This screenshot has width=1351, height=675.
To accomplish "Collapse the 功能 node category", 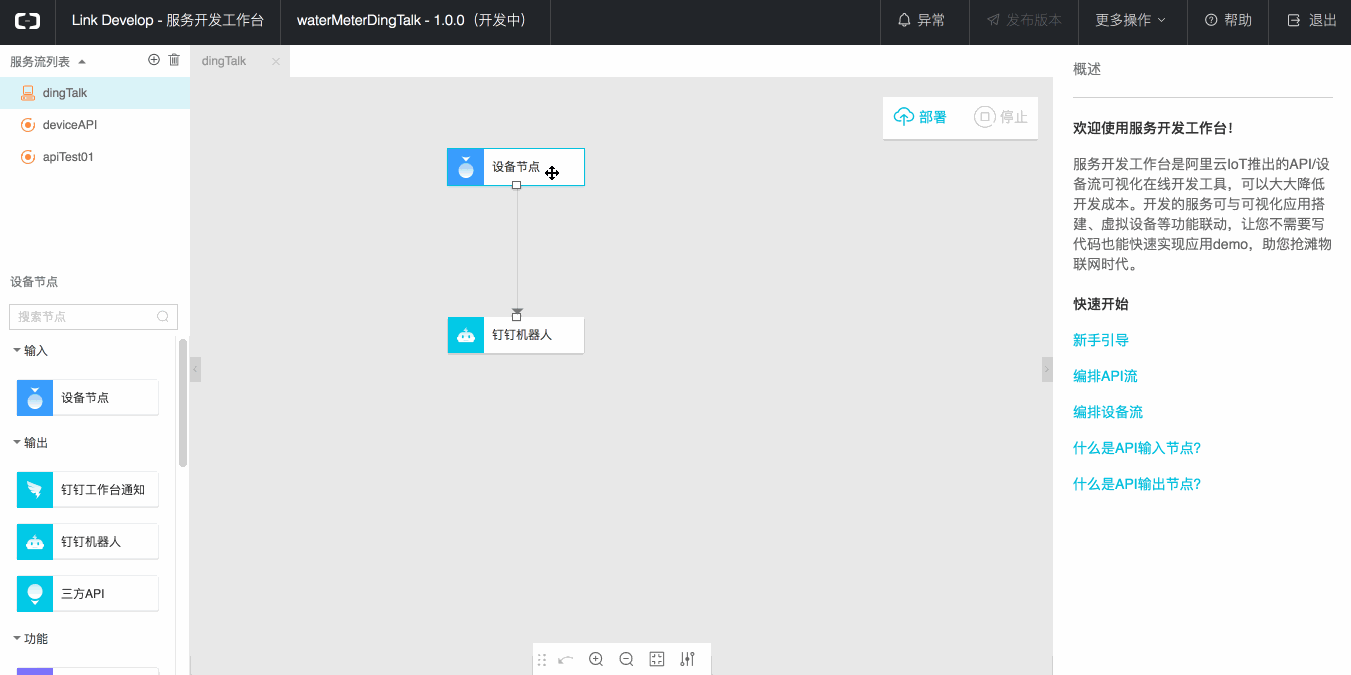I will coord(18,638).
